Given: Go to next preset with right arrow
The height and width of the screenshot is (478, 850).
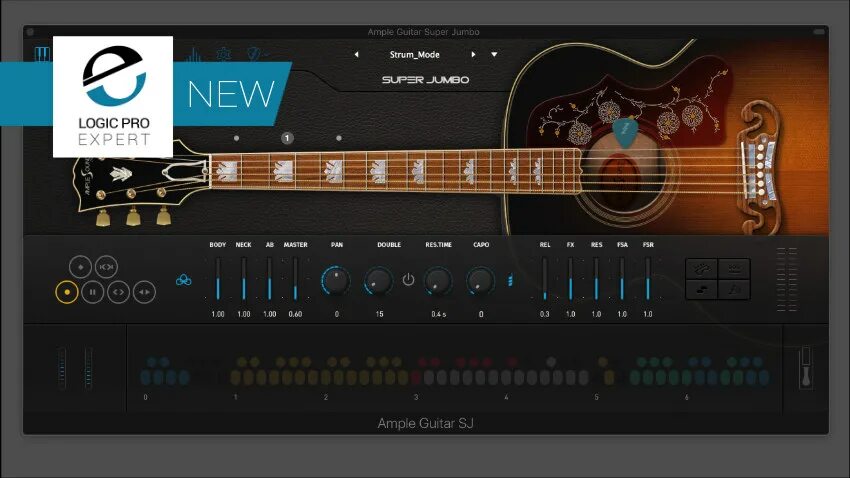Looking at the screenshot, I should [473, 55].
